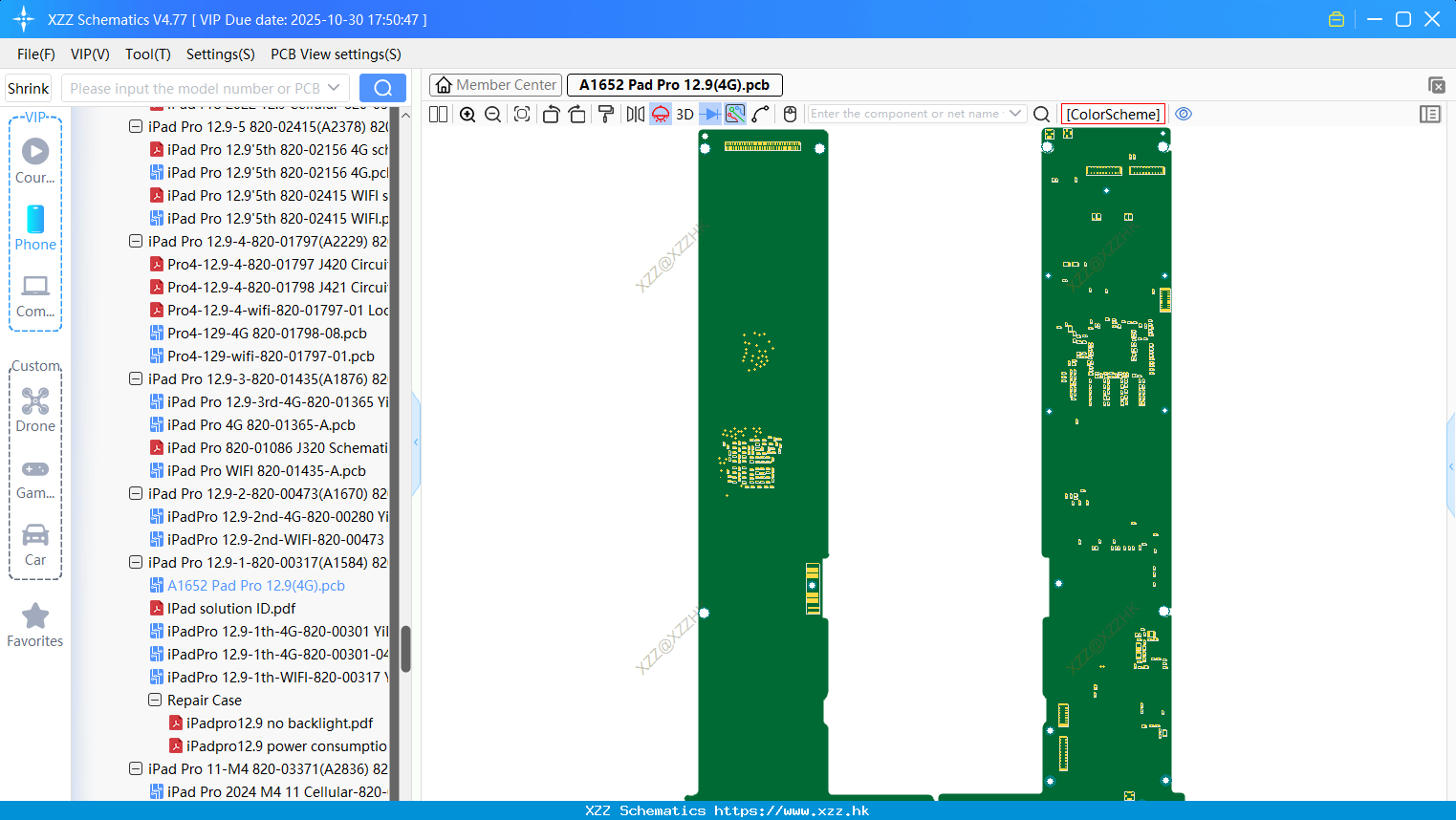Click the file tree vertical scrollbar thumb
This screenshot has height=820, width=1456.
point(405,649)
